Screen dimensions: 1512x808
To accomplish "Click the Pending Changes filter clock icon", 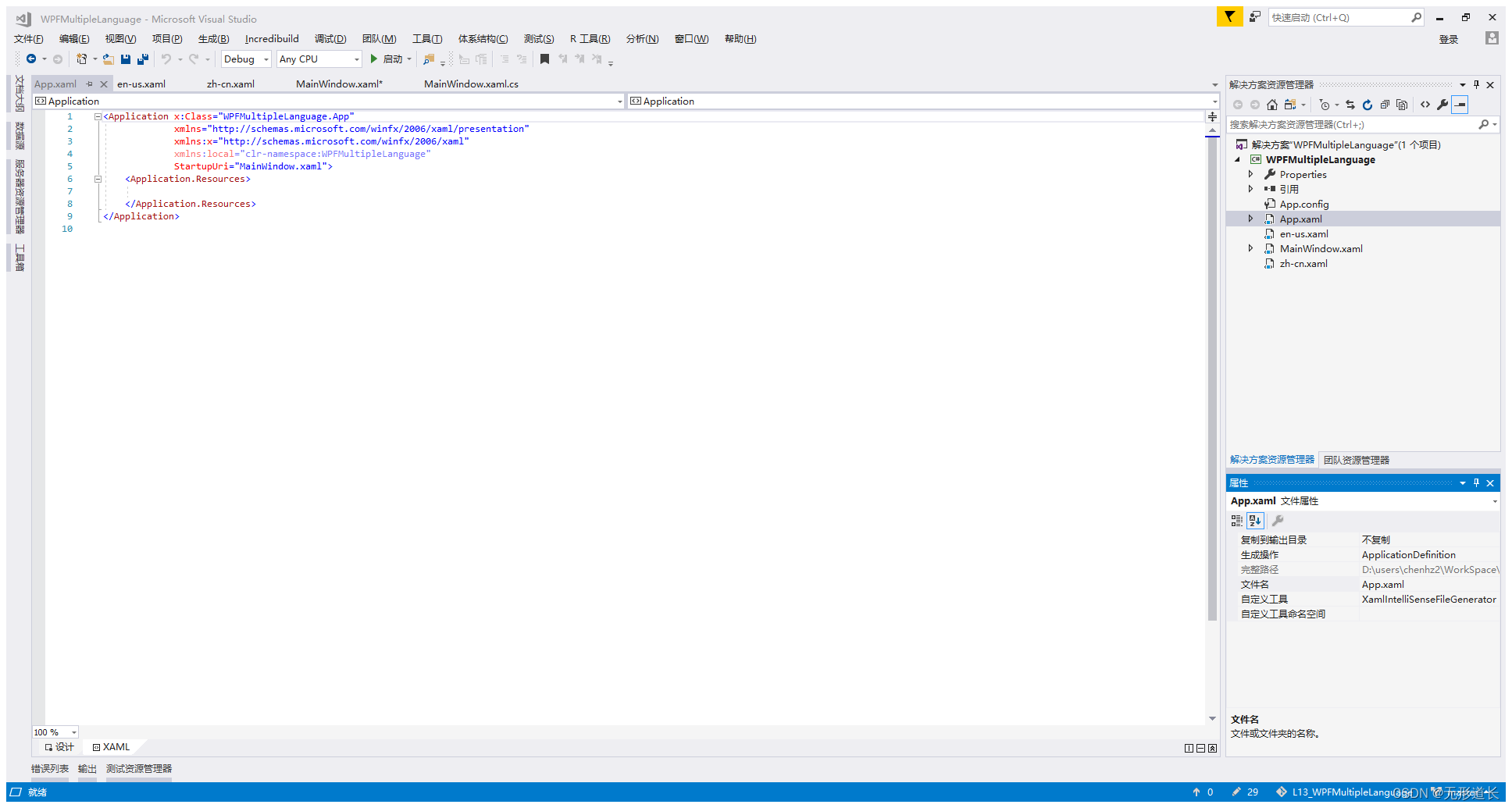I will click(x=1325, y=105).
